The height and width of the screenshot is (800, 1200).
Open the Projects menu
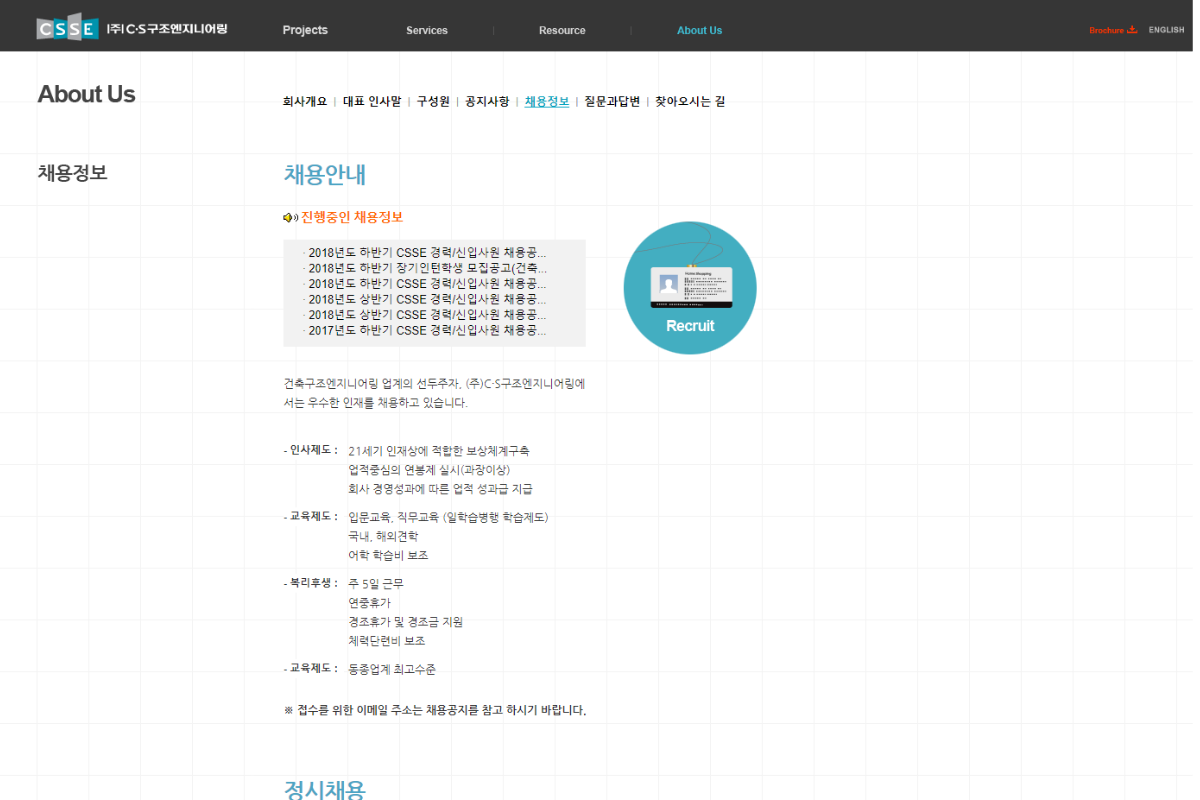click(x=305, y=30)
